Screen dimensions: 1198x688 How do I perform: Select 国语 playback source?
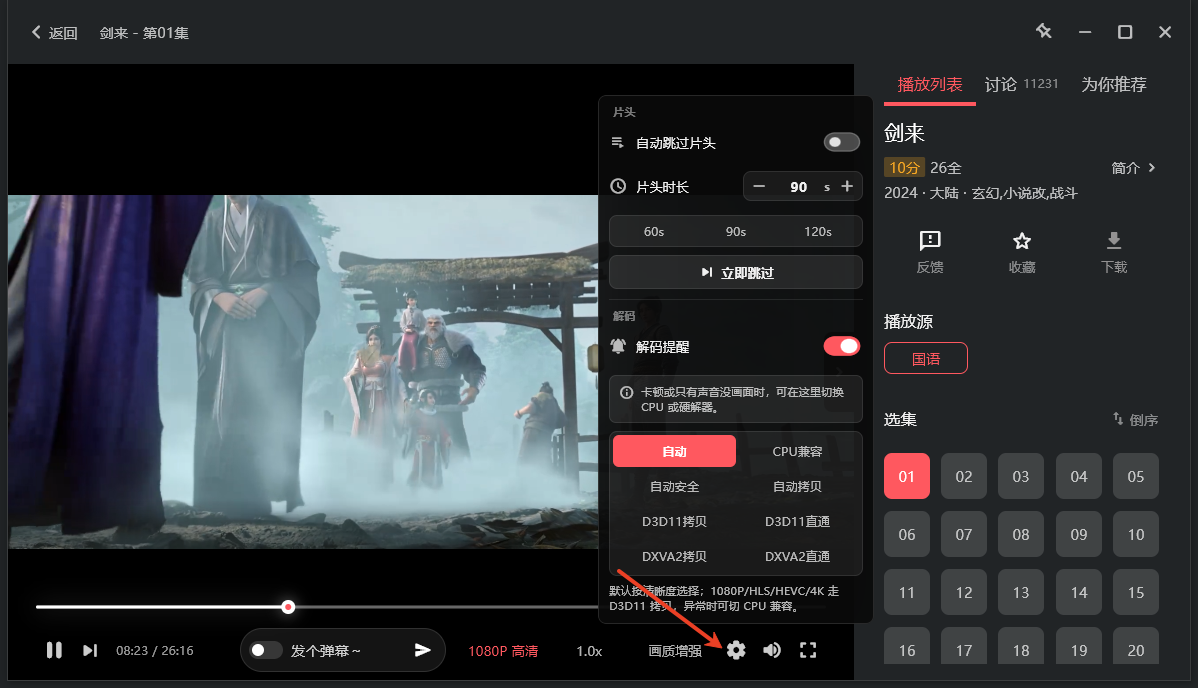pyautogui.click(x=926, y=359)
